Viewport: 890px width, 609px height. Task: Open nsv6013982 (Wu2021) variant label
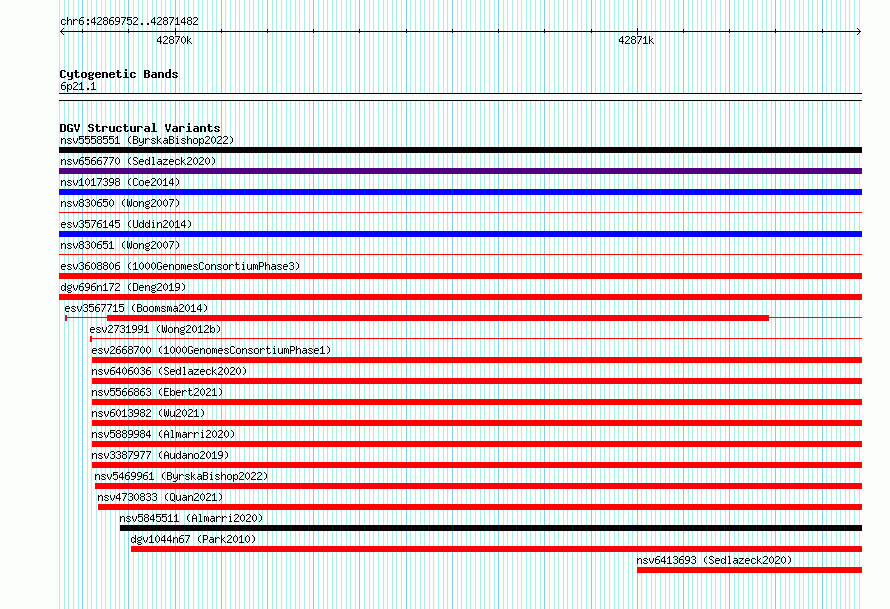148,413
